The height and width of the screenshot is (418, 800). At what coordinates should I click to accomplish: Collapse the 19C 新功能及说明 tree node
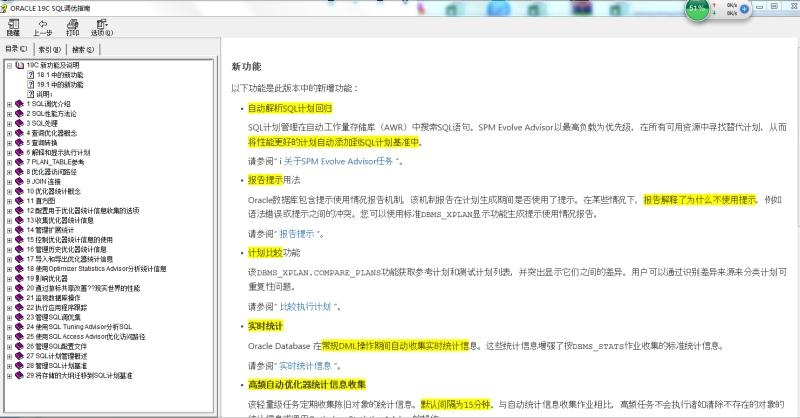click(9, 65)
